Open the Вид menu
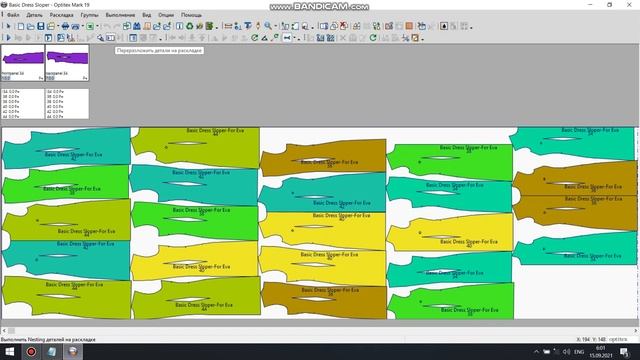This screenshot has width=640, height=360. [147, 15]
